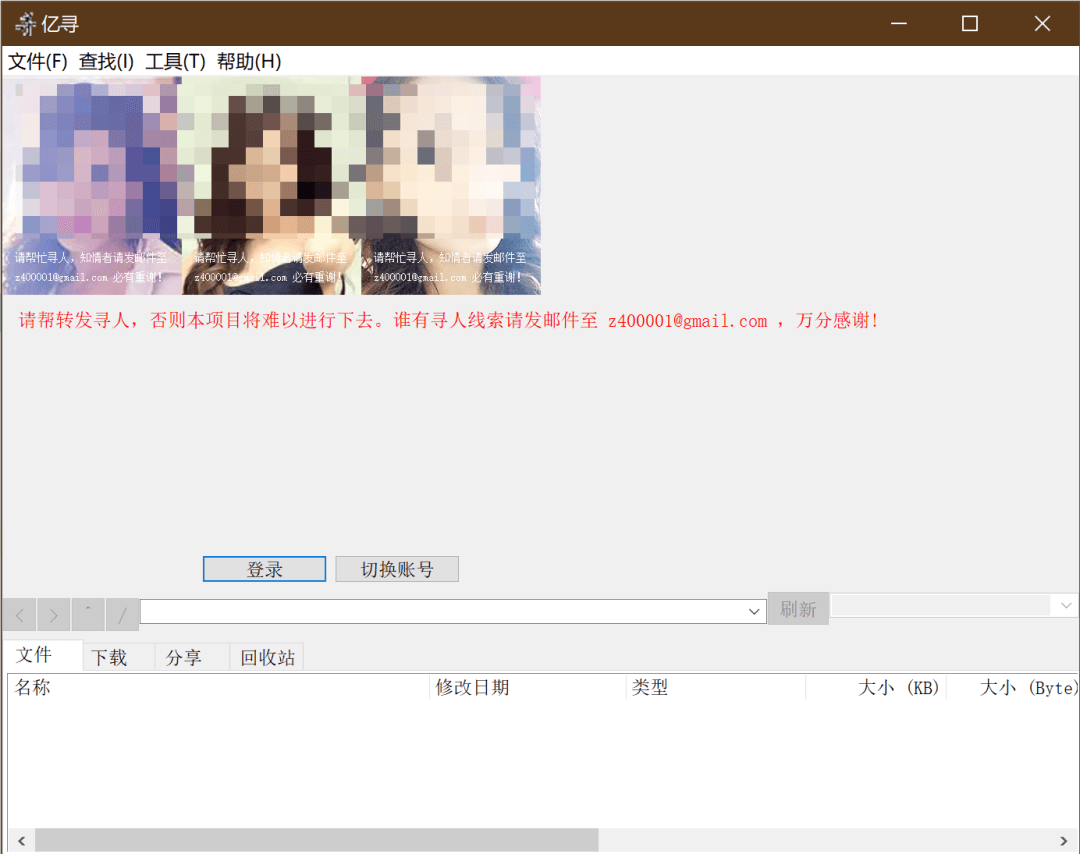The image size is (1080, 854).
Task: Sort by the 类型 column header
Action: 716,687
